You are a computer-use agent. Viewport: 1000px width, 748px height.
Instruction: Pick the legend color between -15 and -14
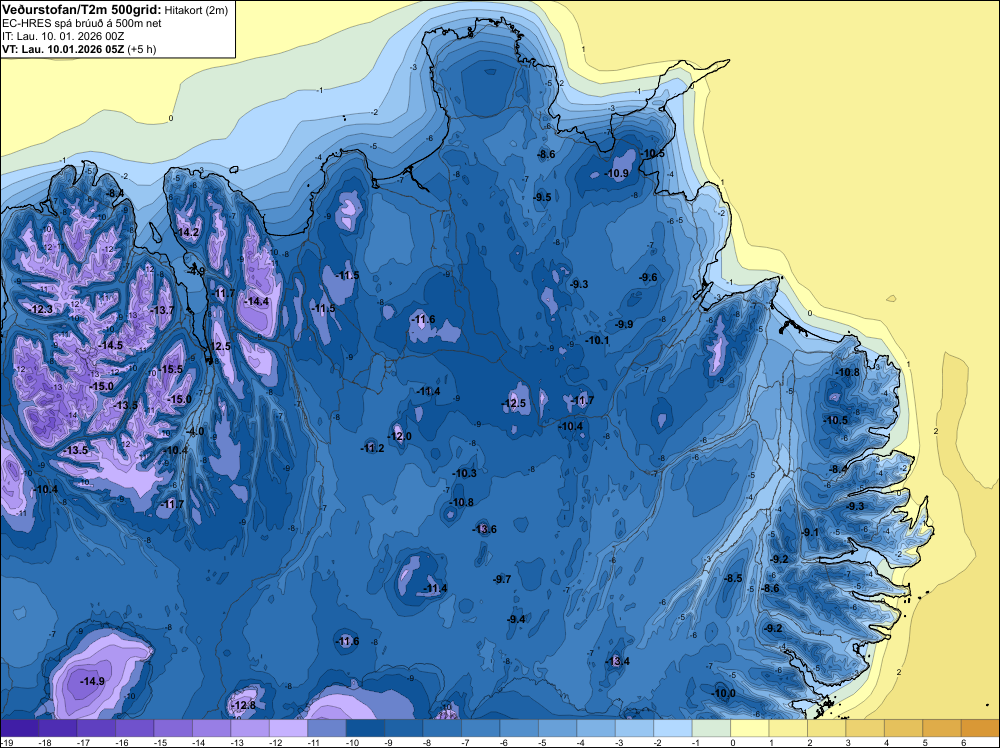(173, 728)
